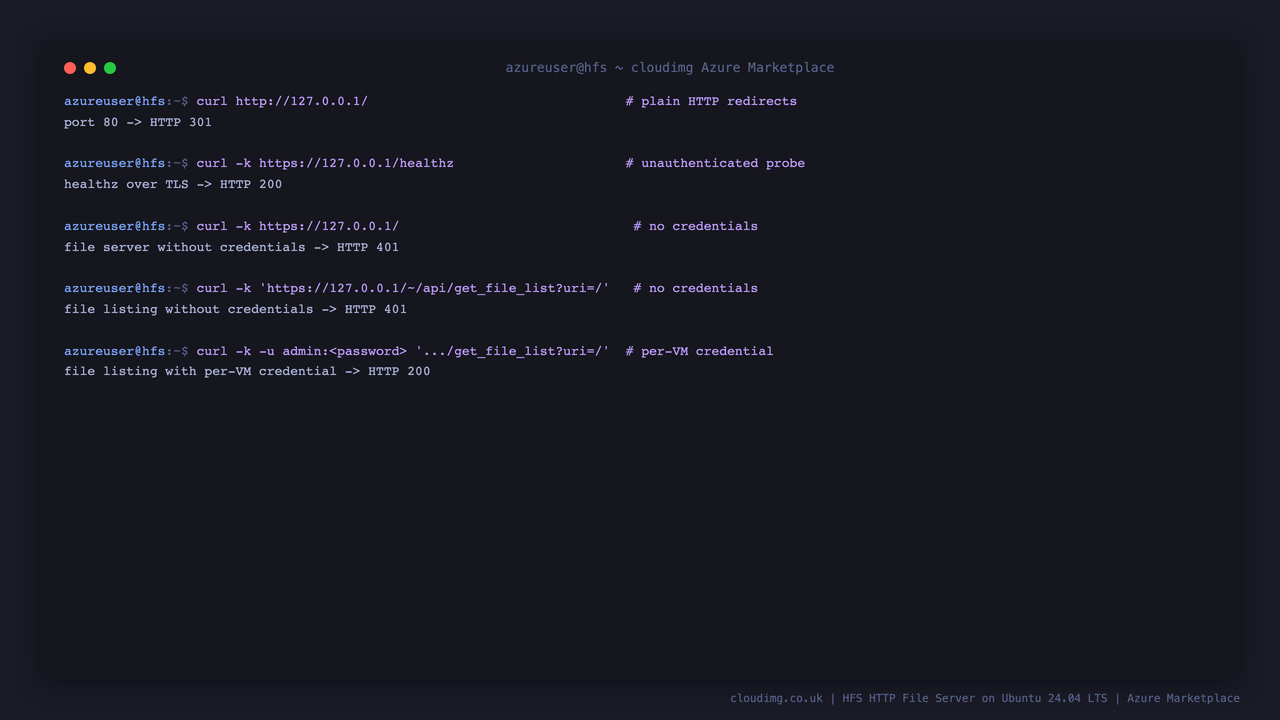Viewport: 1280px width, 720px height.
Task: Click the output 'port 80 -> HTTP 301'
Action: [x=138, y=122]
